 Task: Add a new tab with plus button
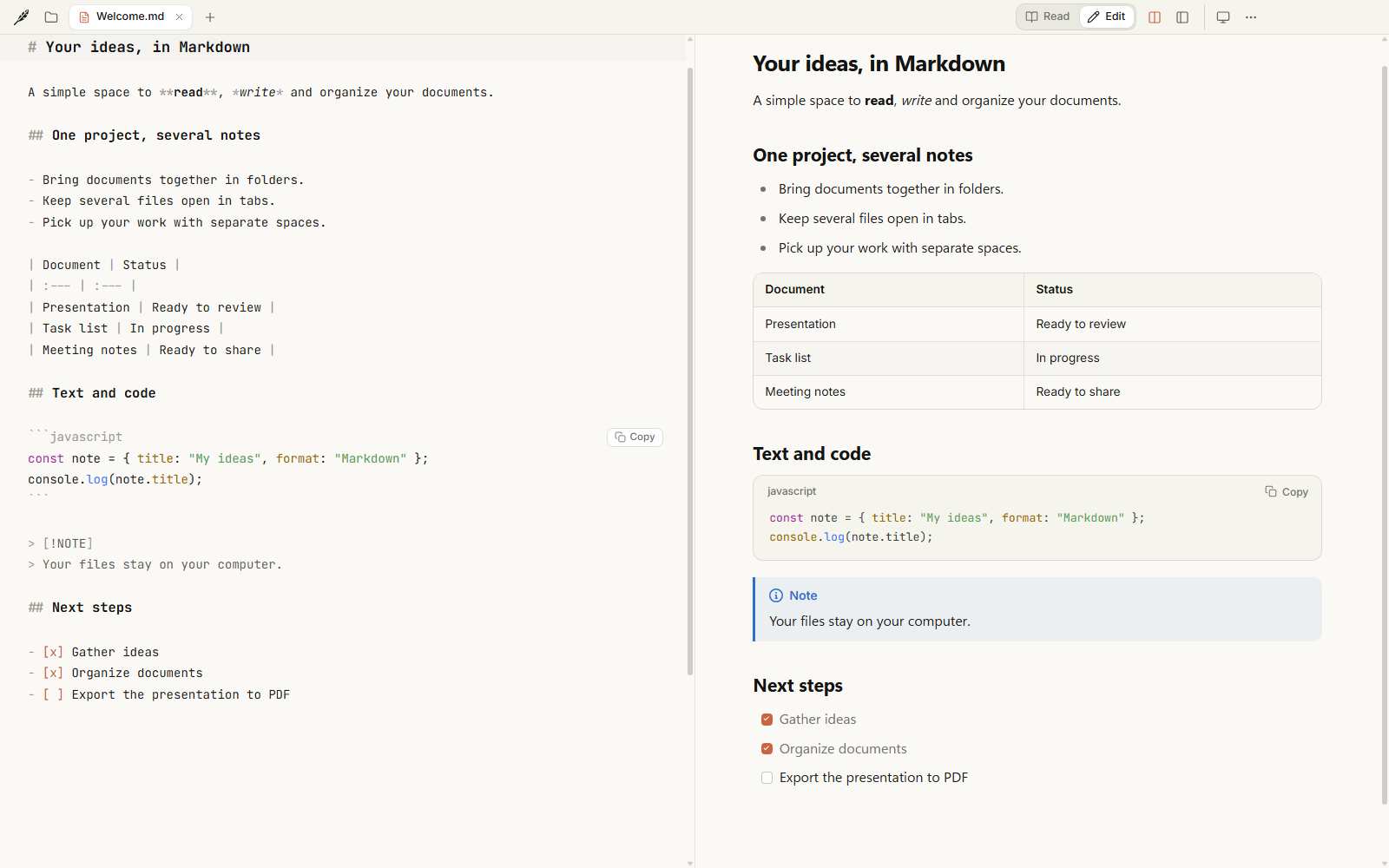210,16
